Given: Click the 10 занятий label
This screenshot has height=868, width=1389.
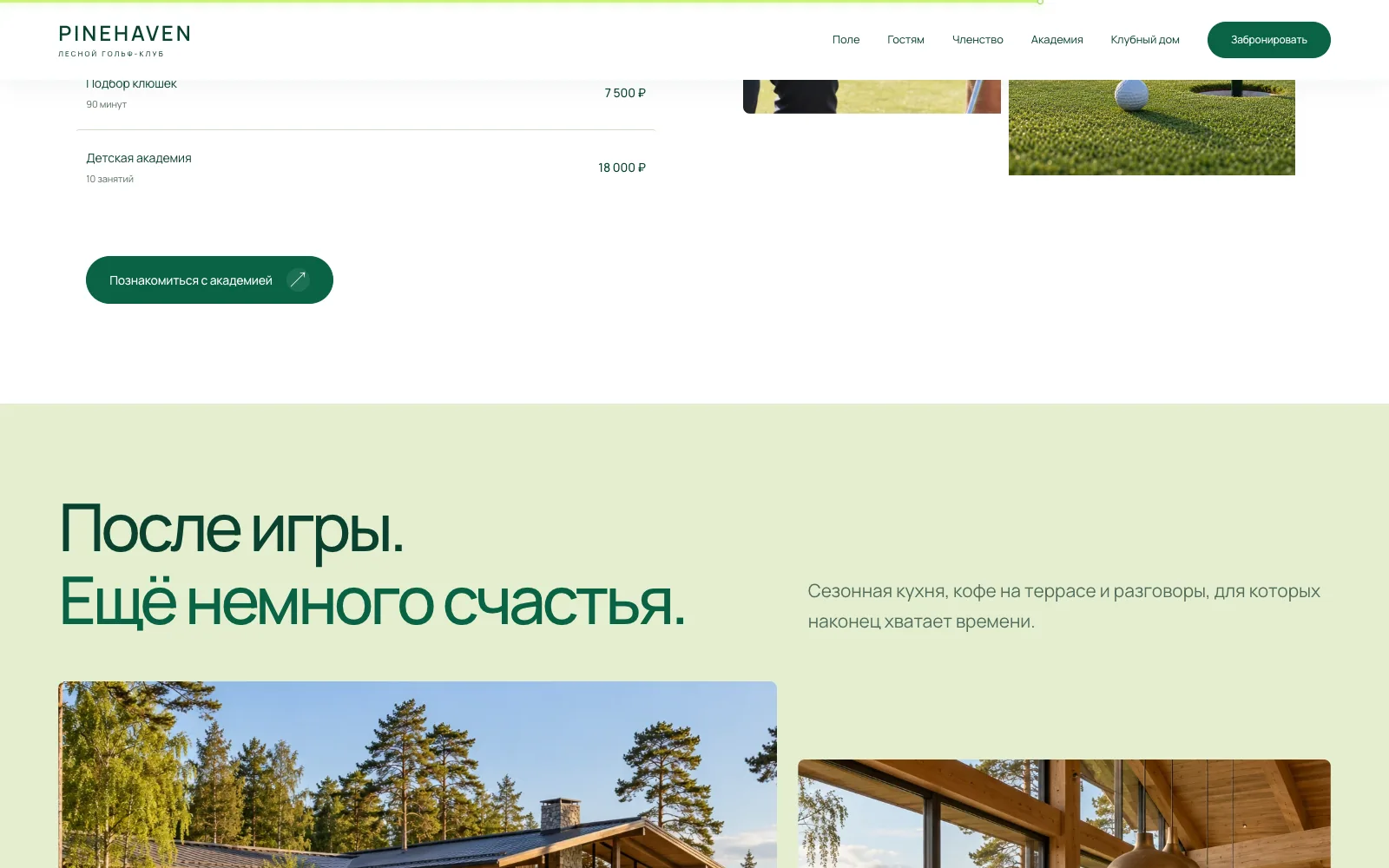Looking at the screenshot, I should click(109, 179).
